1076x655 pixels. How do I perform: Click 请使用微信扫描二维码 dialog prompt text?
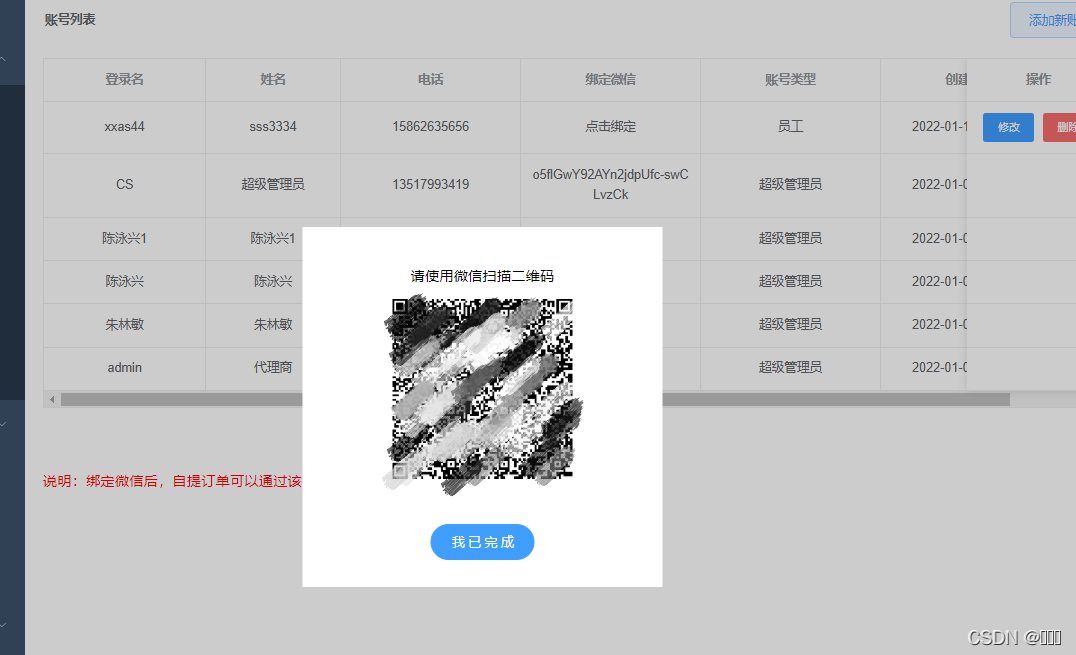tap(482, 276)
